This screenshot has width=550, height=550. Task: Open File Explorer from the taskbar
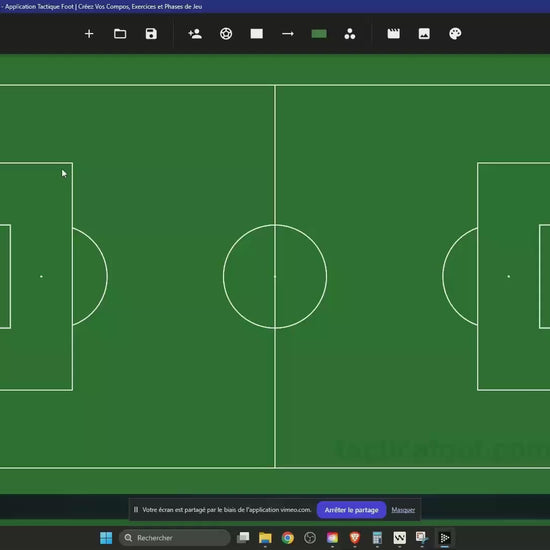coord(265,538)
